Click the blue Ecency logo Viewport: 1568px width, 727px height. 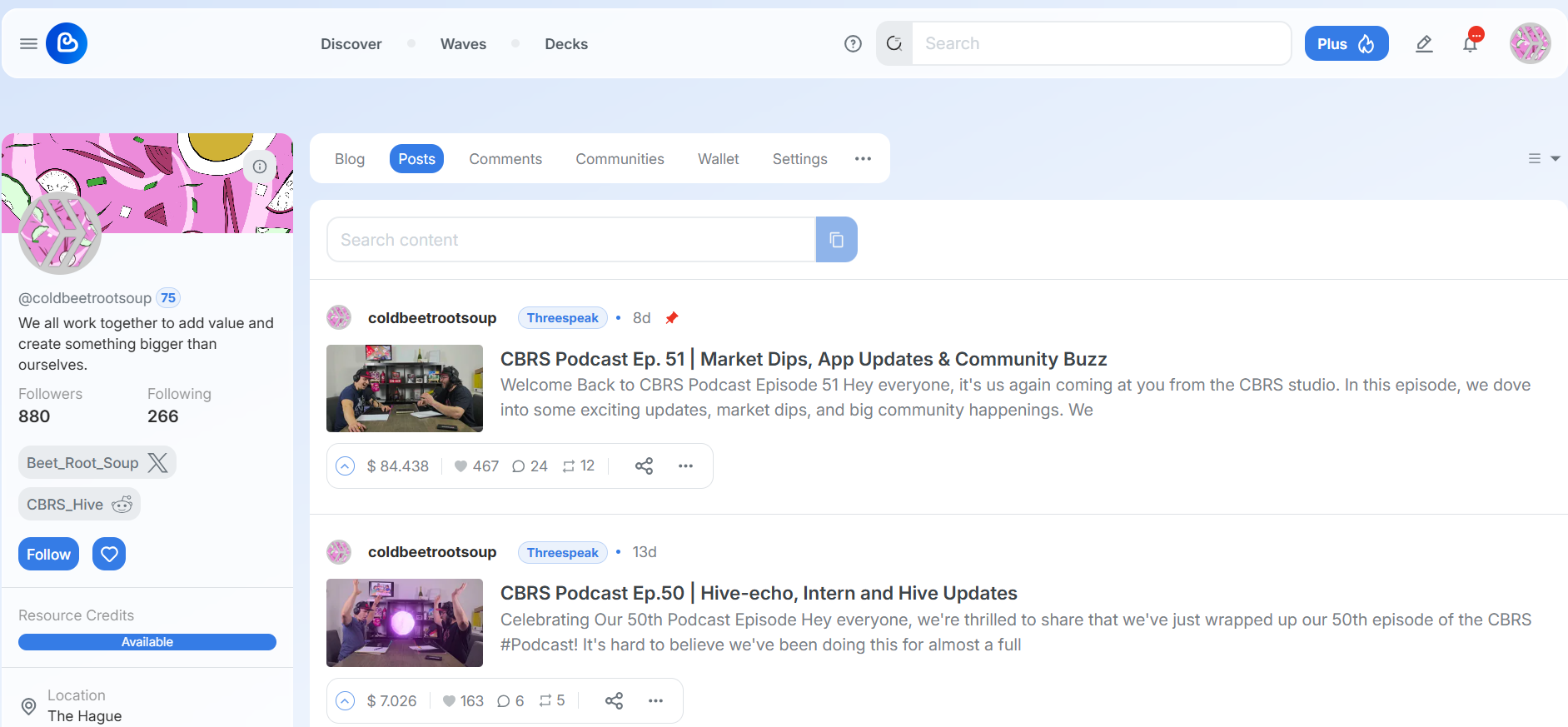point(67,43)
